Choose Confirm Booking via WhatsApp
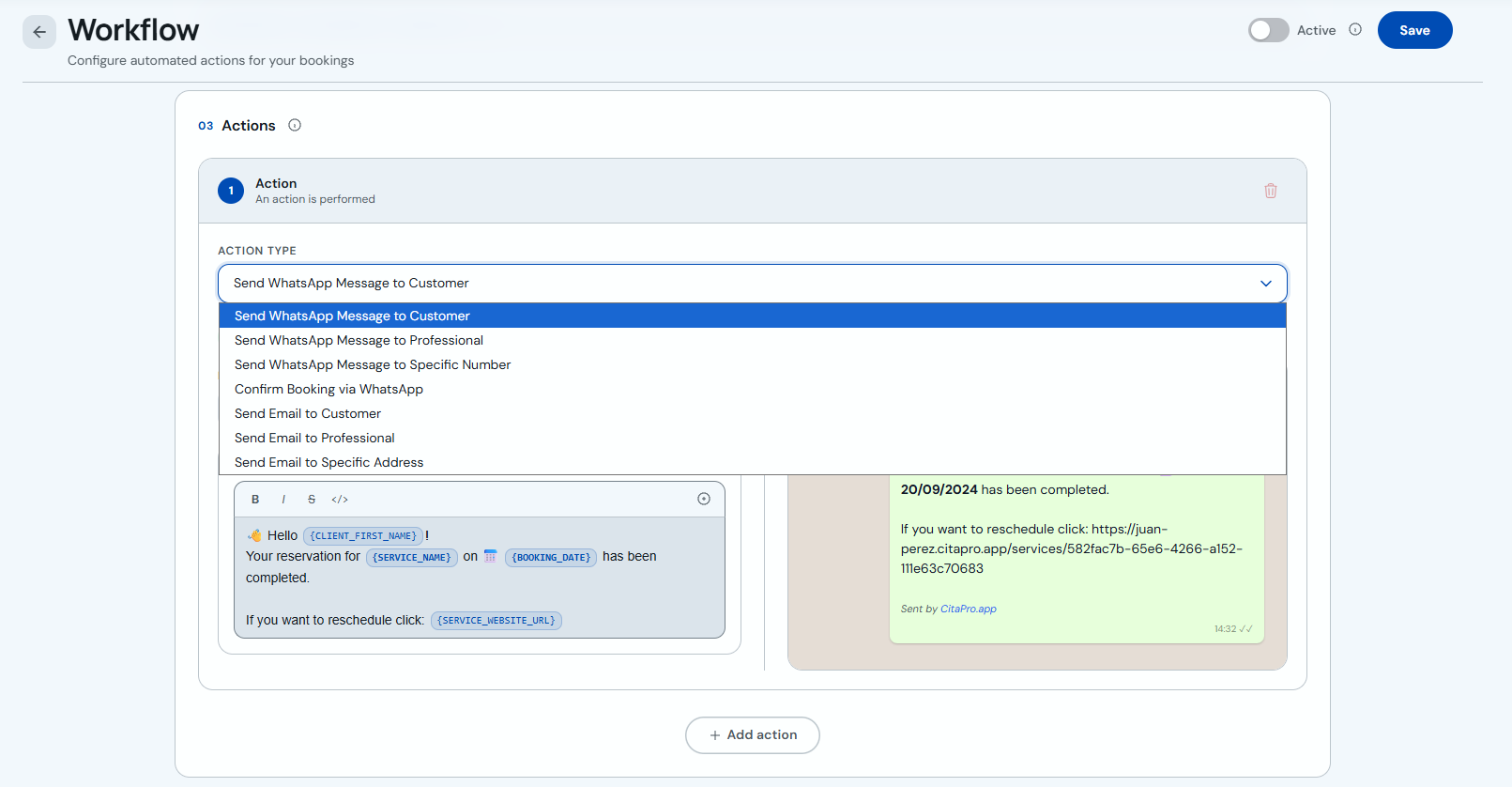The image size is (1512, 787). tap(753, 389)
